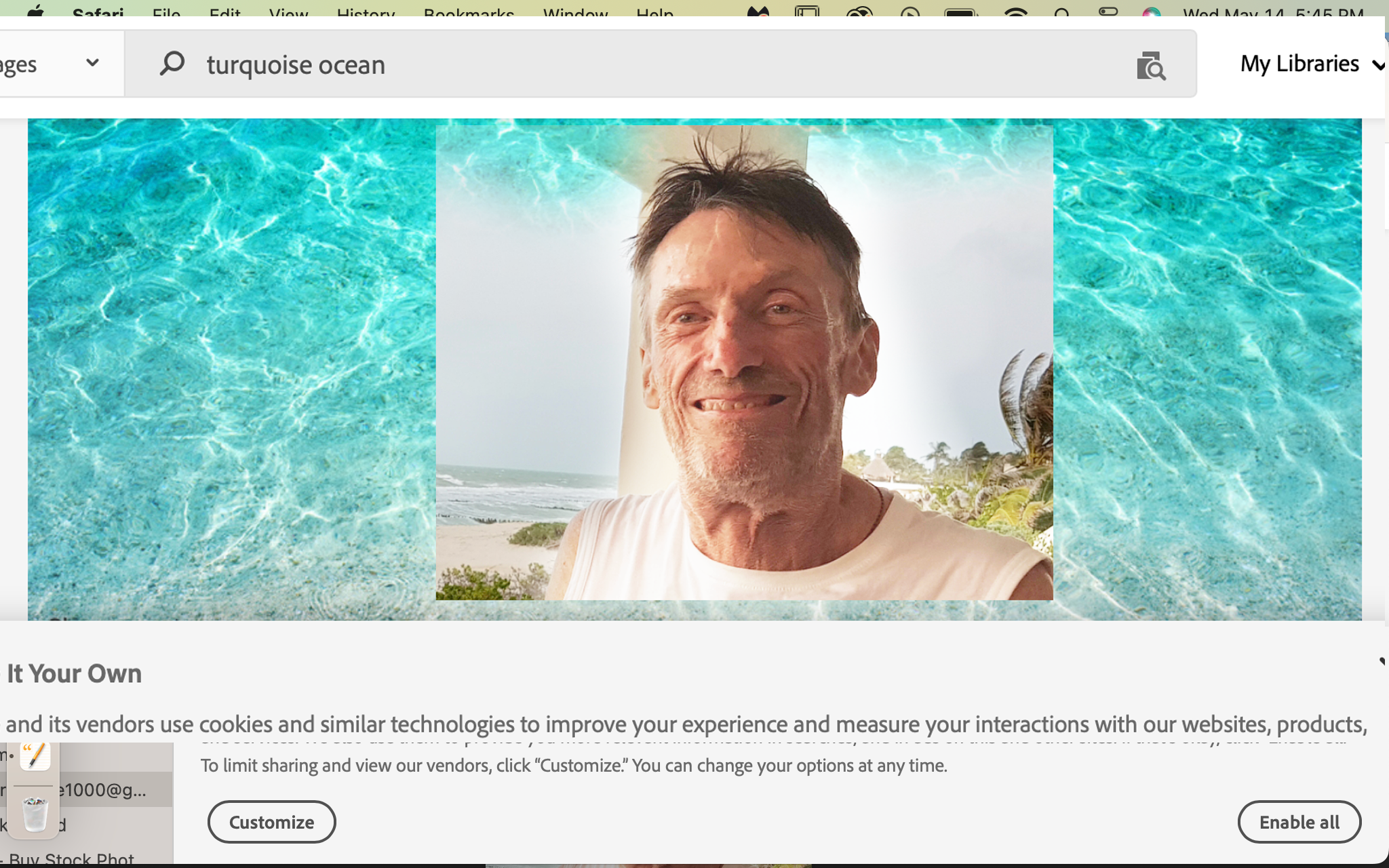1389x868 pixels.
Task: Click the smiling man photo thumbnail
Action: click(744, 363)
